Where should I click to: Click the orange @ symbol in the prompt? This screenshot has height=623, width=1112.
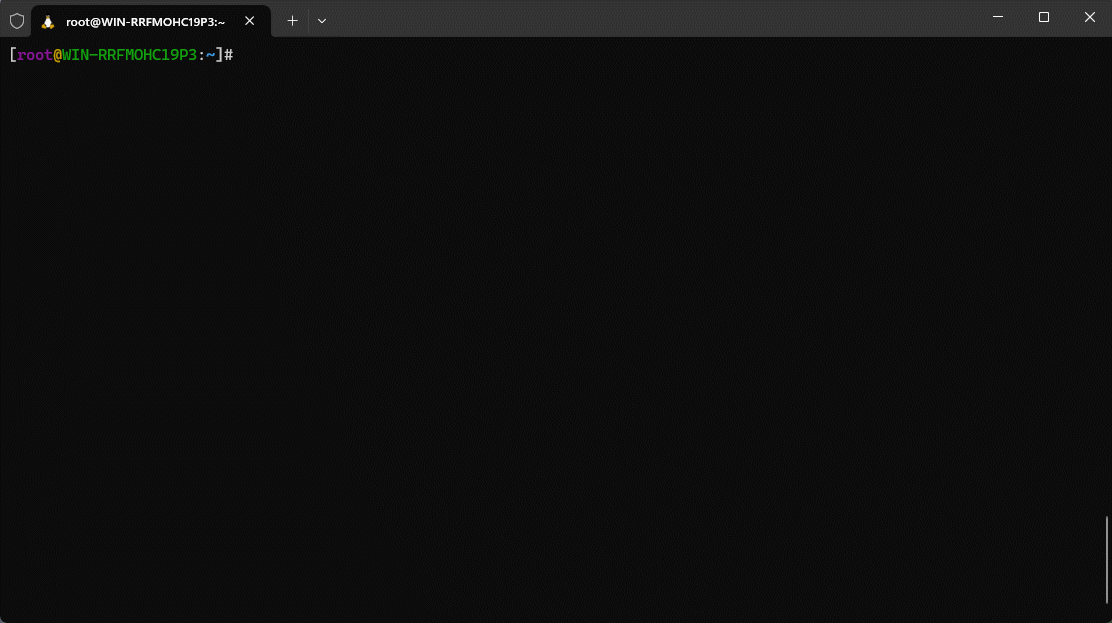pos(57,55)
